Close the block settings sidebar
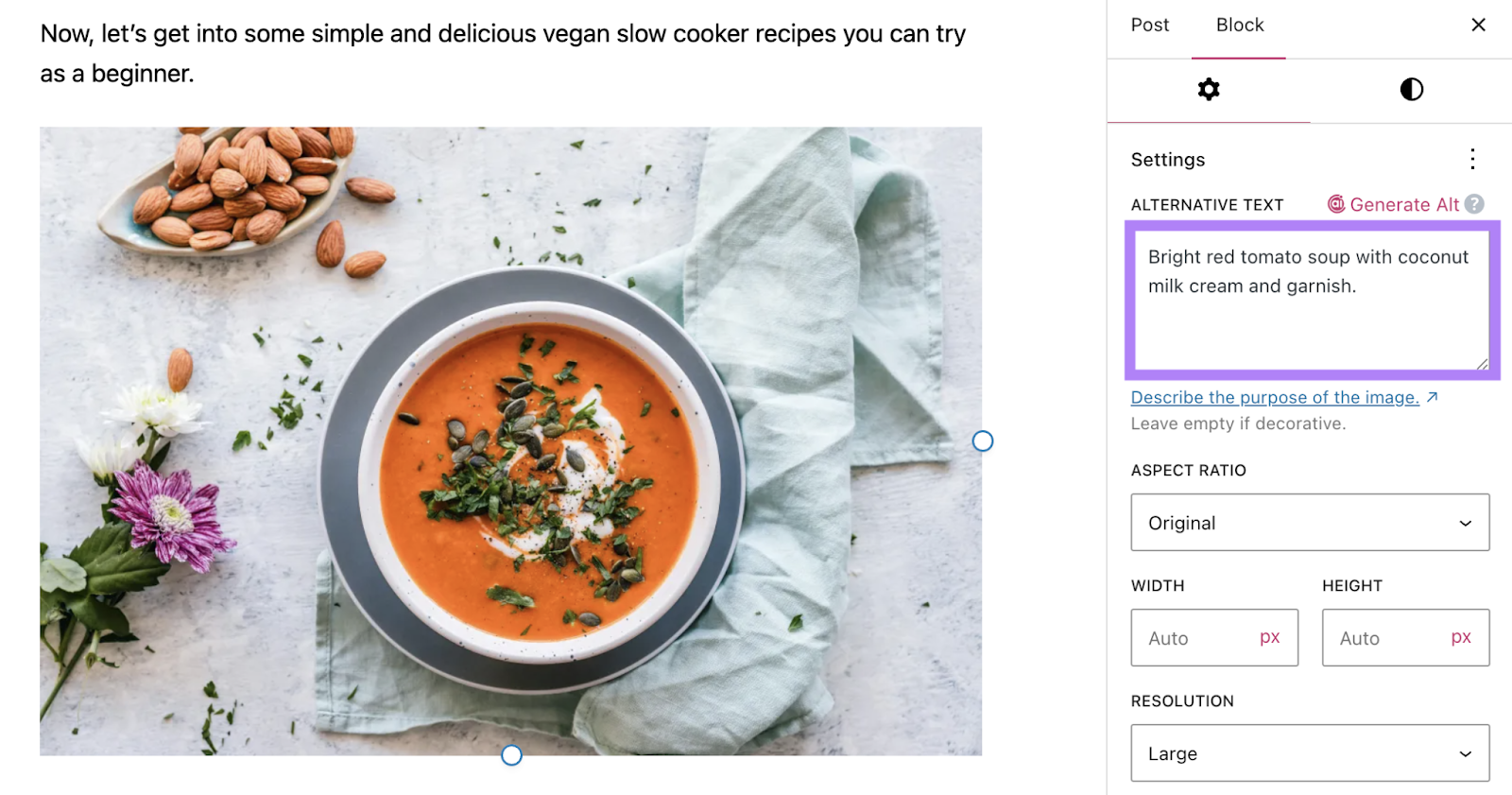 1479,25
